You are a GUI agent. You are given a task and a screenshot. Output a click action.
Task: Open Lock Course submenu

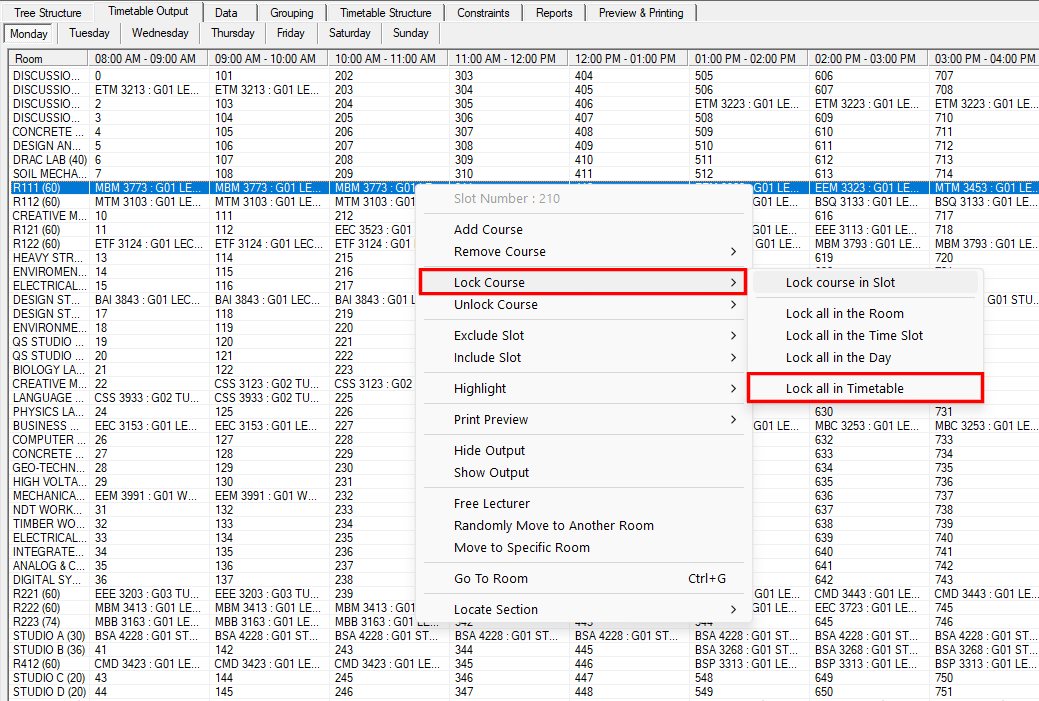coord(583,282)
